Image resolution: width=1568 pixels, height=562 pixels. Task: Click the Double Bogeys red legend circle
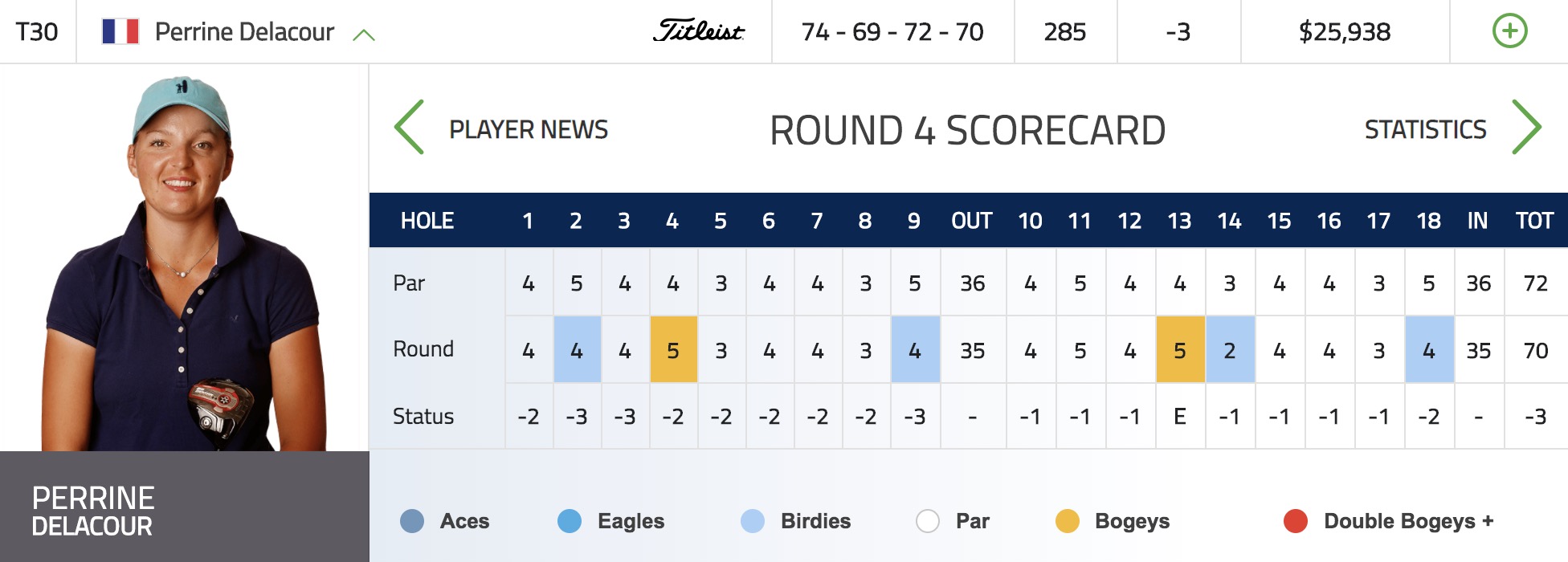pyautogui.click(x=1296, y=521)
